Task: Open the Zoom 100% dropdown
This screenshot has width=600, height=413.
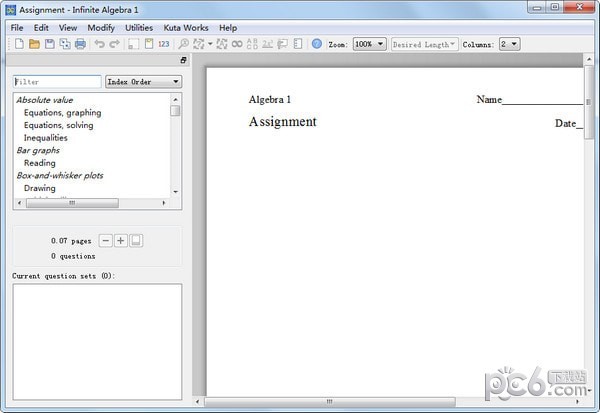Action: tap(370, 44)
